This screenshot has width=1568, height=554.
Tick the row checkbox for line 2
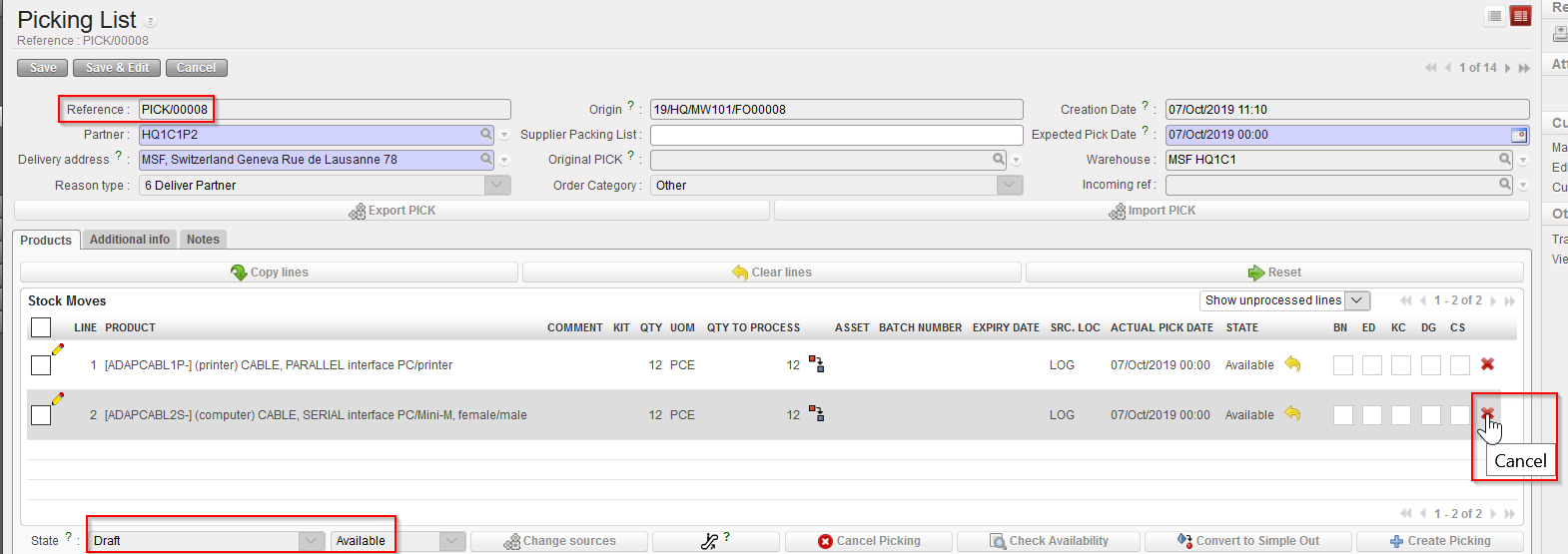tap(41, 415)
